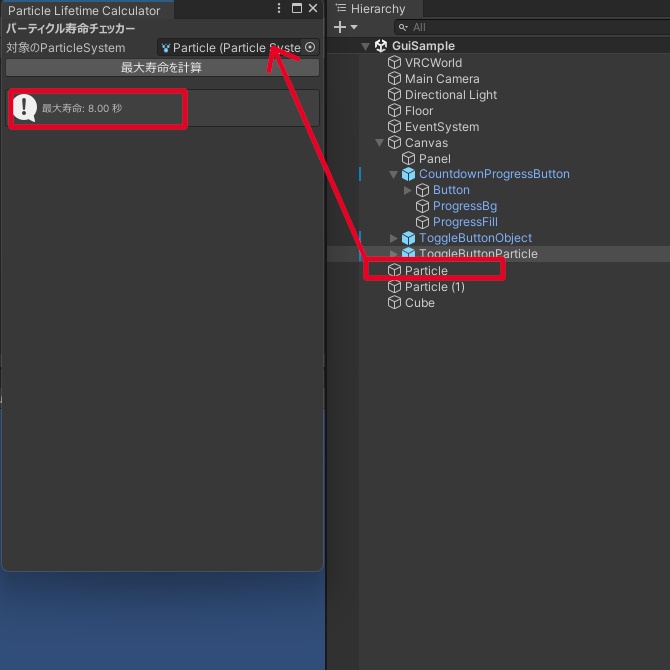Close the Particle Lifetime Calculator window
670x670 pixels.
point(313,8)
